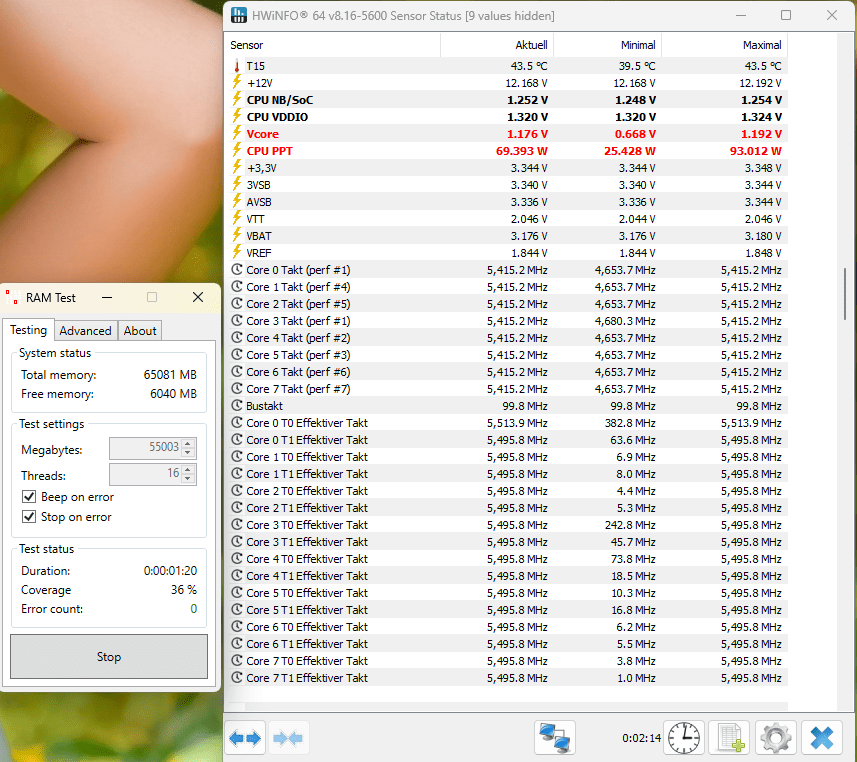The width and height of the screenshot is (857, 762).
Task: Click the Coverage 36 % value
Action: (184, 589)
